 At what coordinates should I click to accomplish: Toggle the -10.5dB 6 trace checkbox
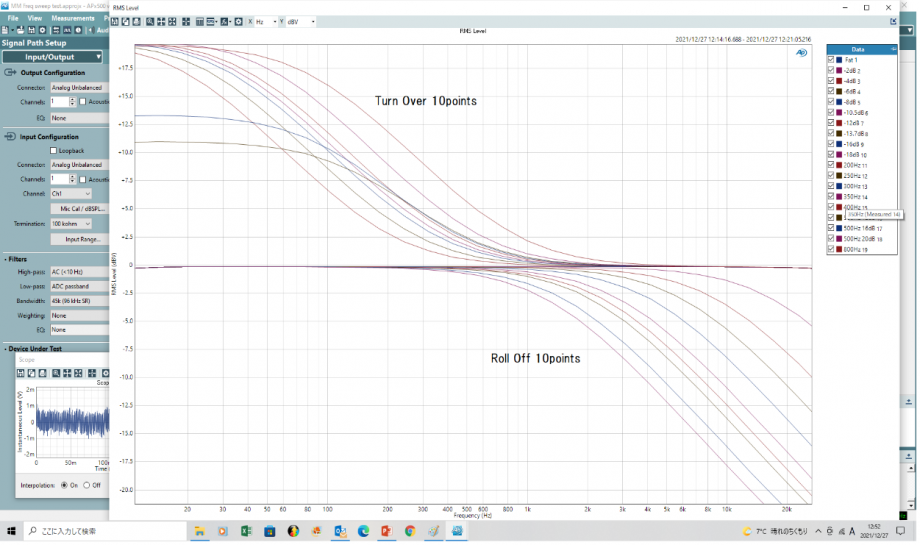(x=831, y=113)
